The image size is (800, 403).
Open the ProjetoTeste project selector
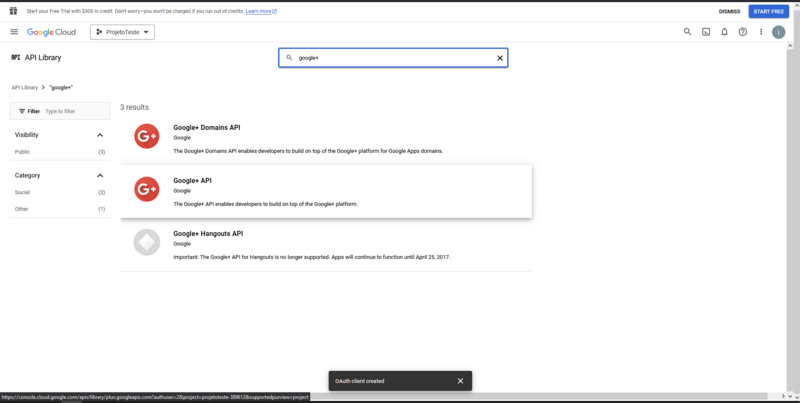pos(122,32)
